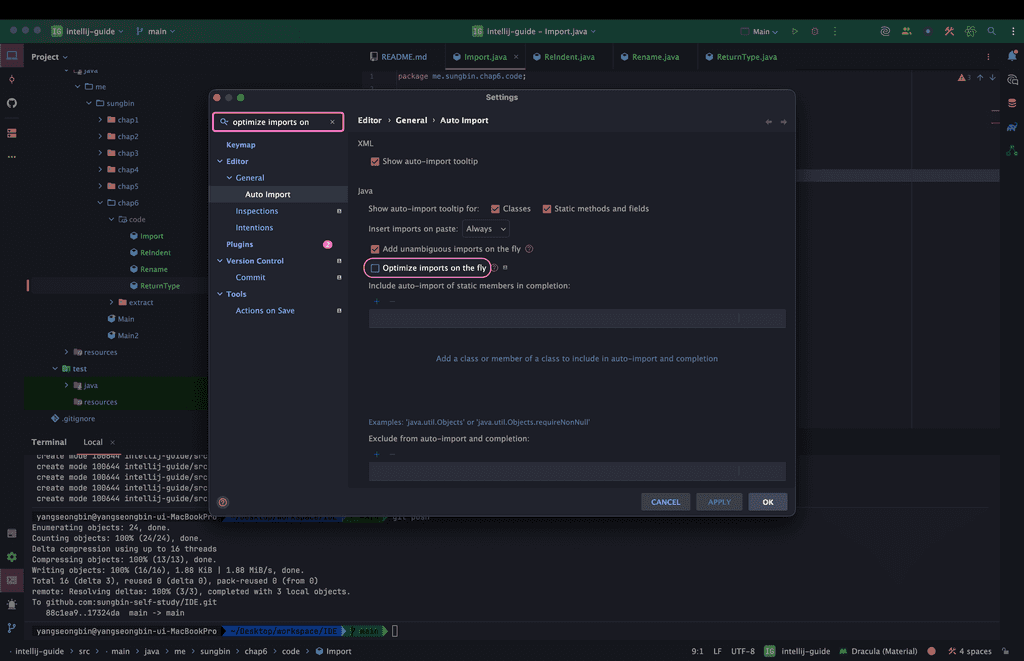Click the OK button in Settings
Viewport: 1024px width, 661px height.
767,502
